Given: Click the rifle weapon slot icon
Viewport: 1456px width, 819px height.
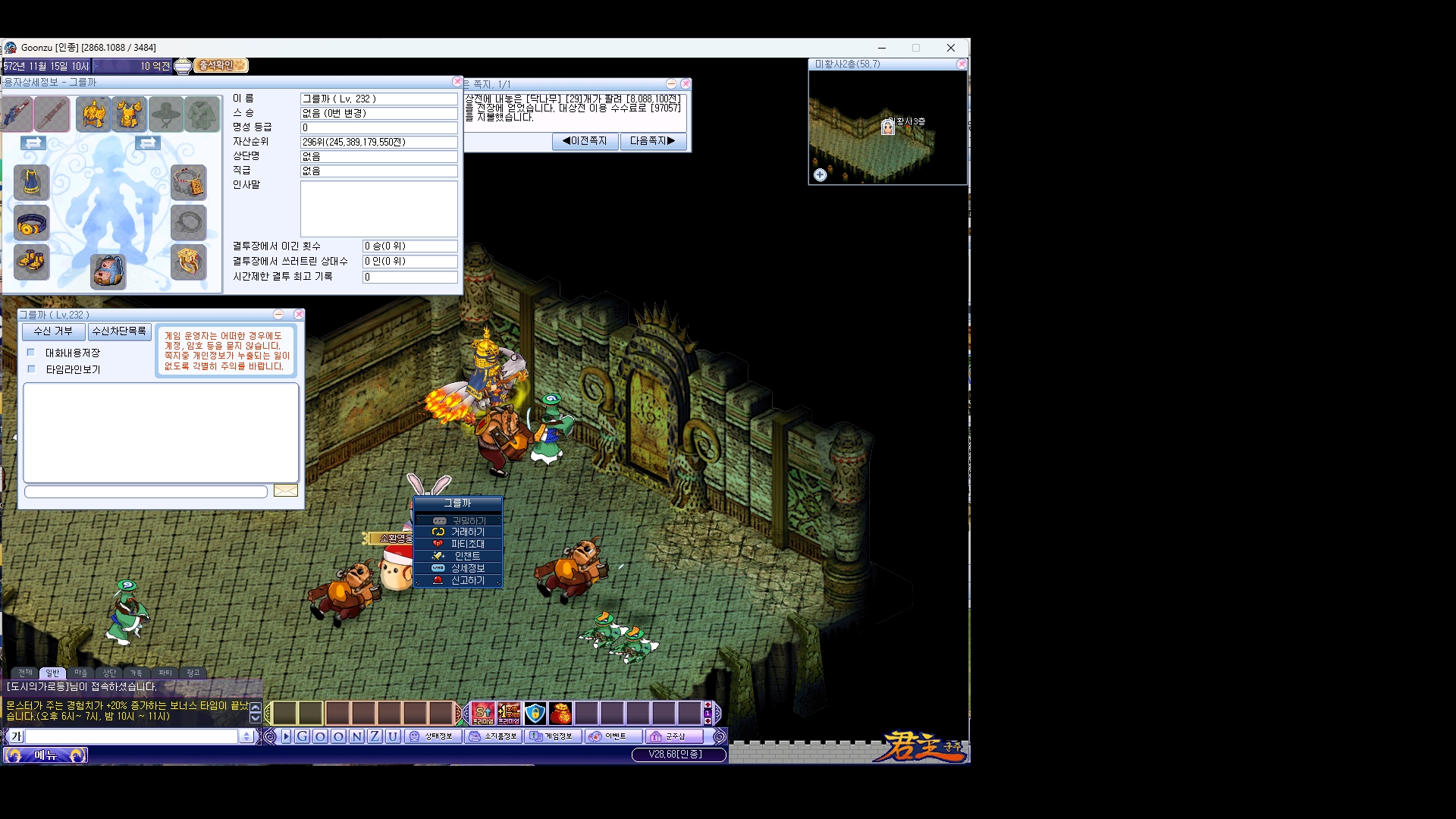Looking at the screenshot, I should point(16,114).
